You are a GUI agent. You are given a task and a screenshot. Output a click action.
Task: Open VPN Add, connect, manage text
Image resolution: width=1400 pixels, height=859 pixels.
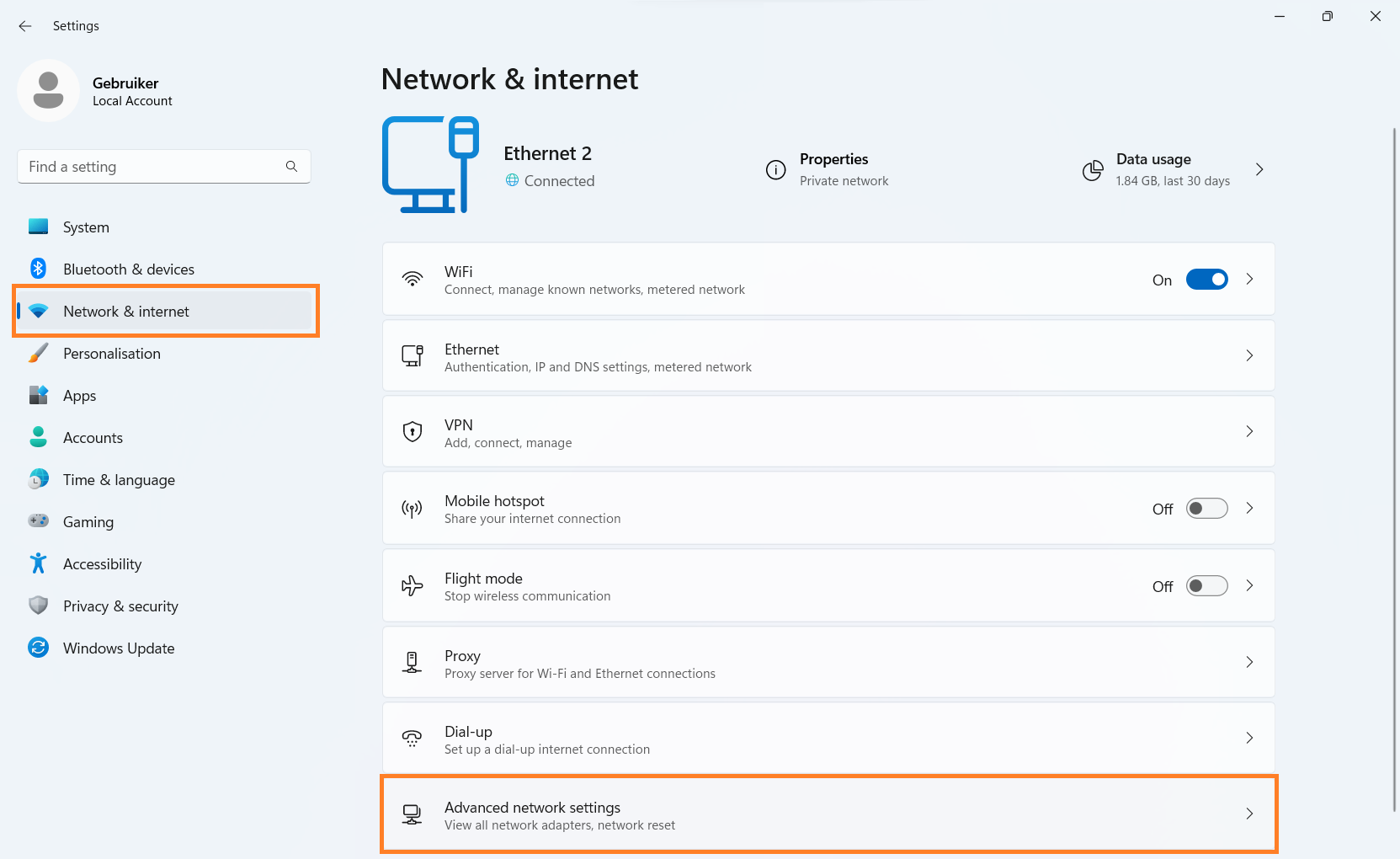click(x=508, y=443)
